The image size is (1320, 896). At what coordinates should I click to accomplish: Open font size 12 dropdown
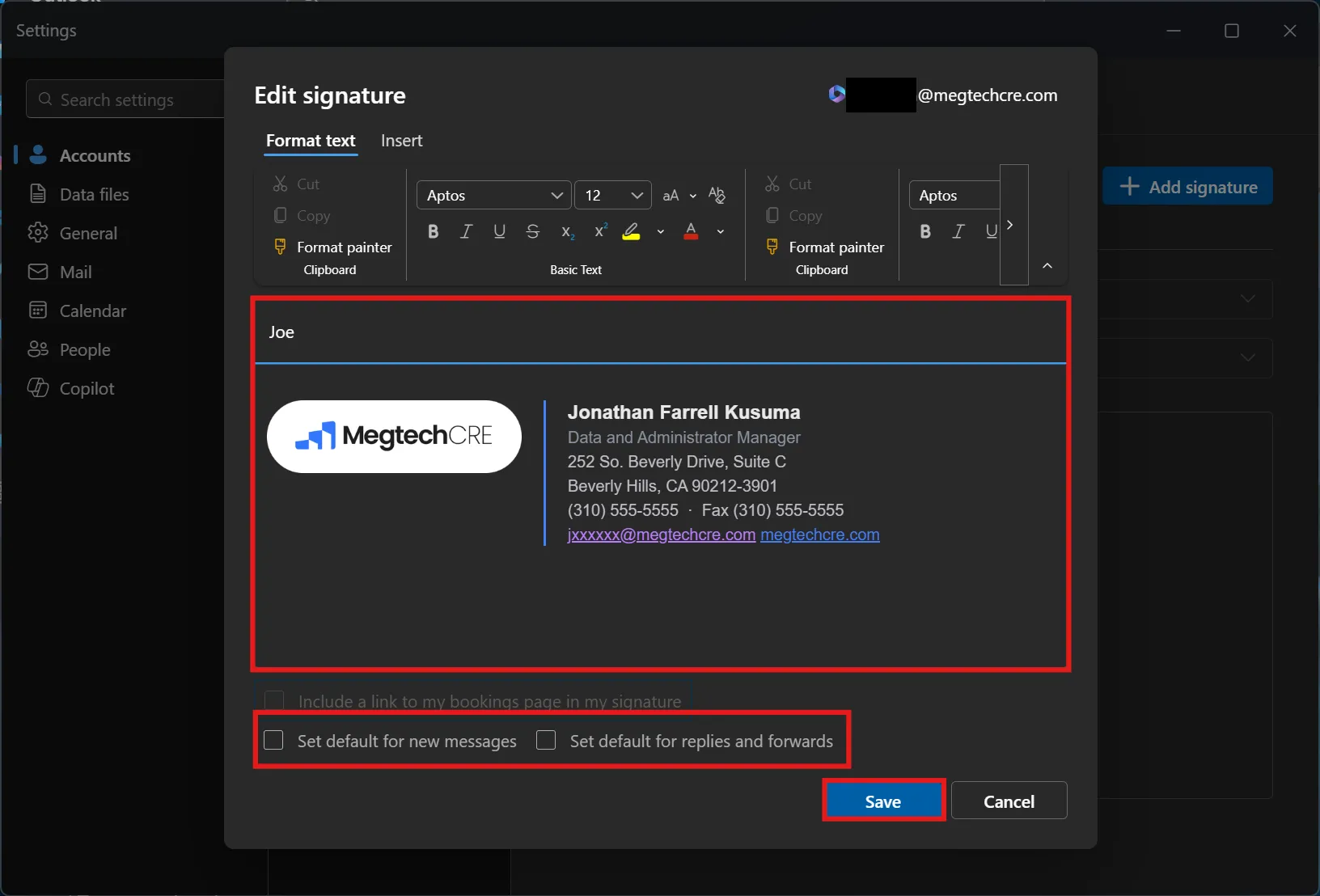[613, 196]
